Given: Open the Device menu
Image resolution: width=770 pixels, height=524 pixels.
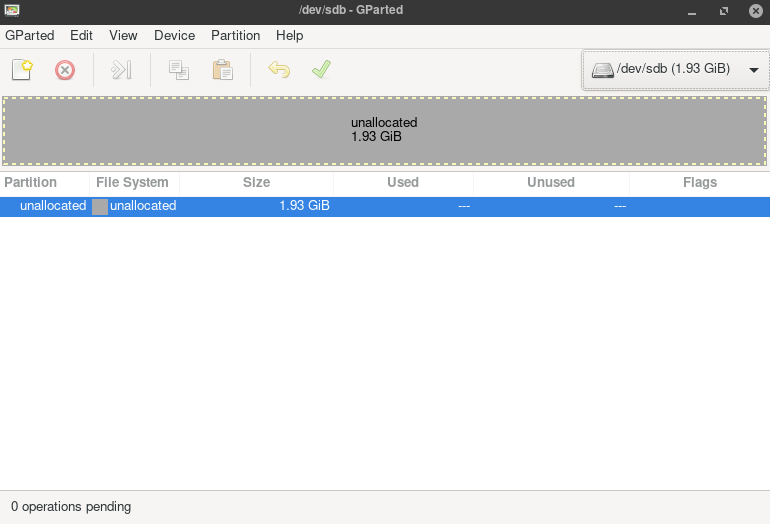Looking at the screenshot, I should pos(174,35).
